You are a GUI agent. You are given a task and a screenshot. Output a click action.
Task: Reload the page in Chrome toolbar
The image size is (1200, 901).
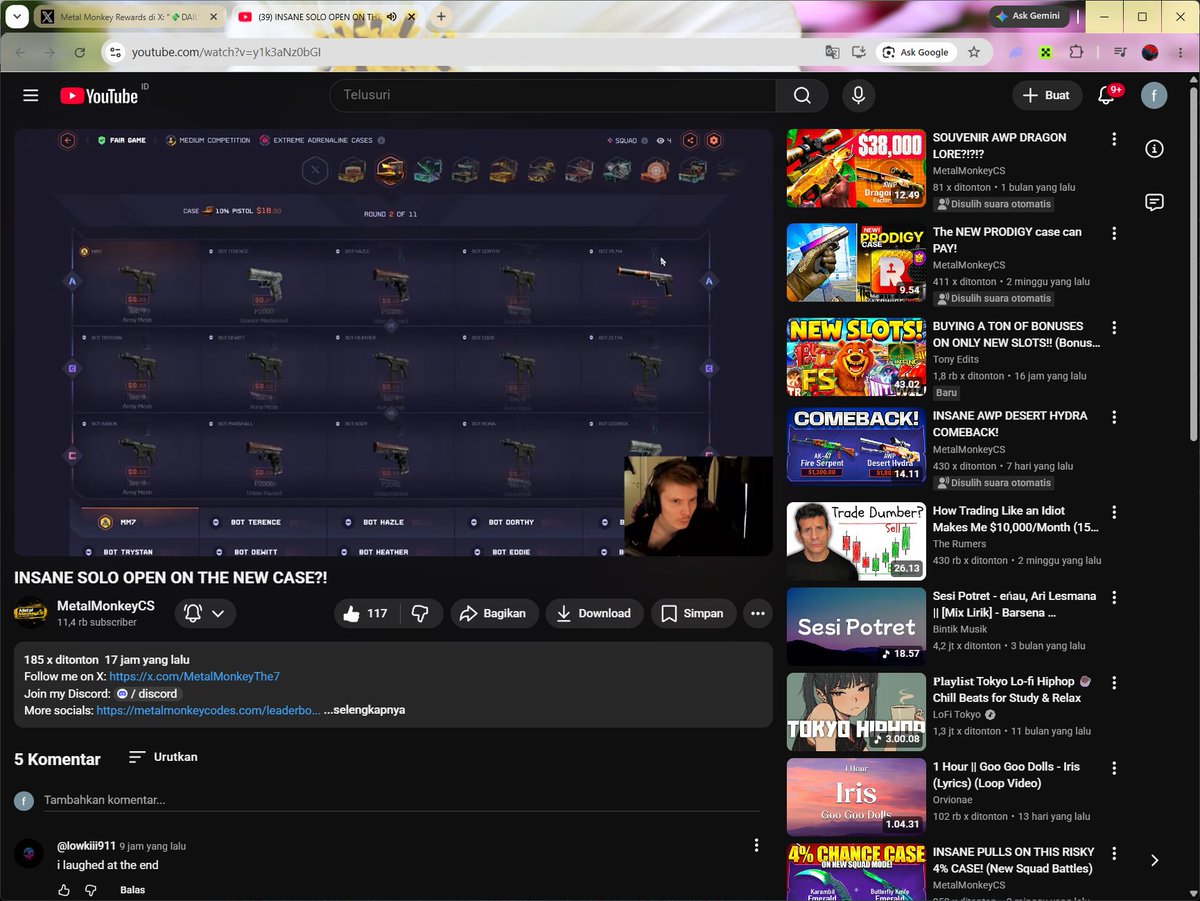pyautogui.click(x=80, y=52)
